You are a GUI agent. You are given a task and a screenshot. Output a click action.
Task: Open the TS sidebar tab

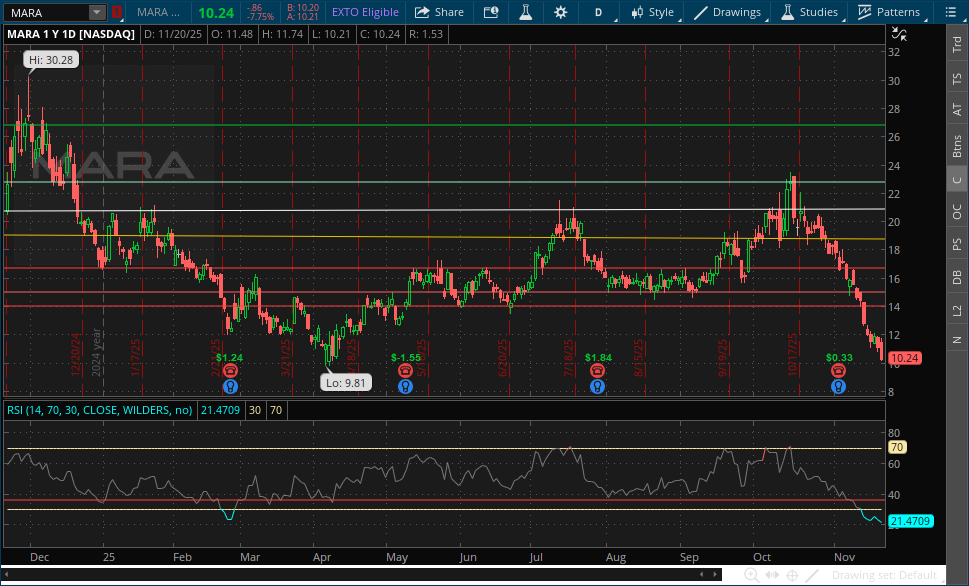957,79
